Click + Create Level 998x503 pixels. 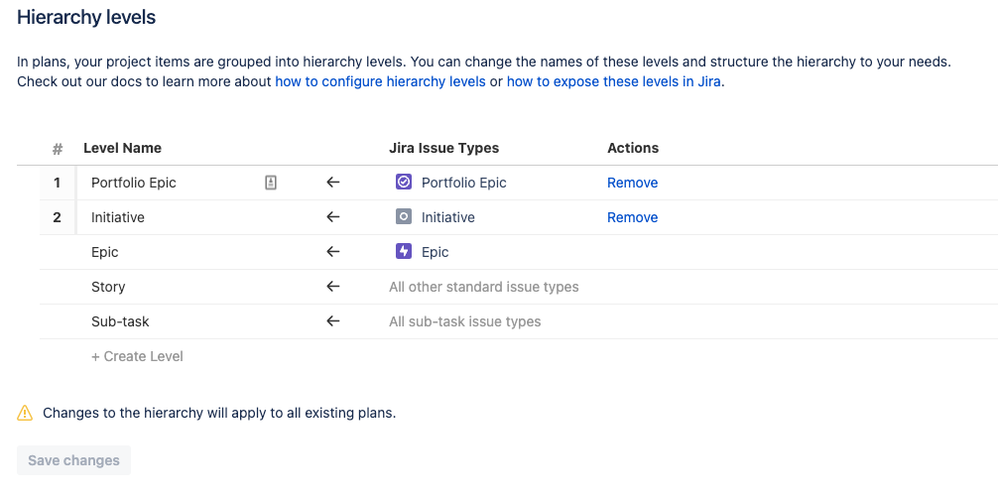point(137,356)
